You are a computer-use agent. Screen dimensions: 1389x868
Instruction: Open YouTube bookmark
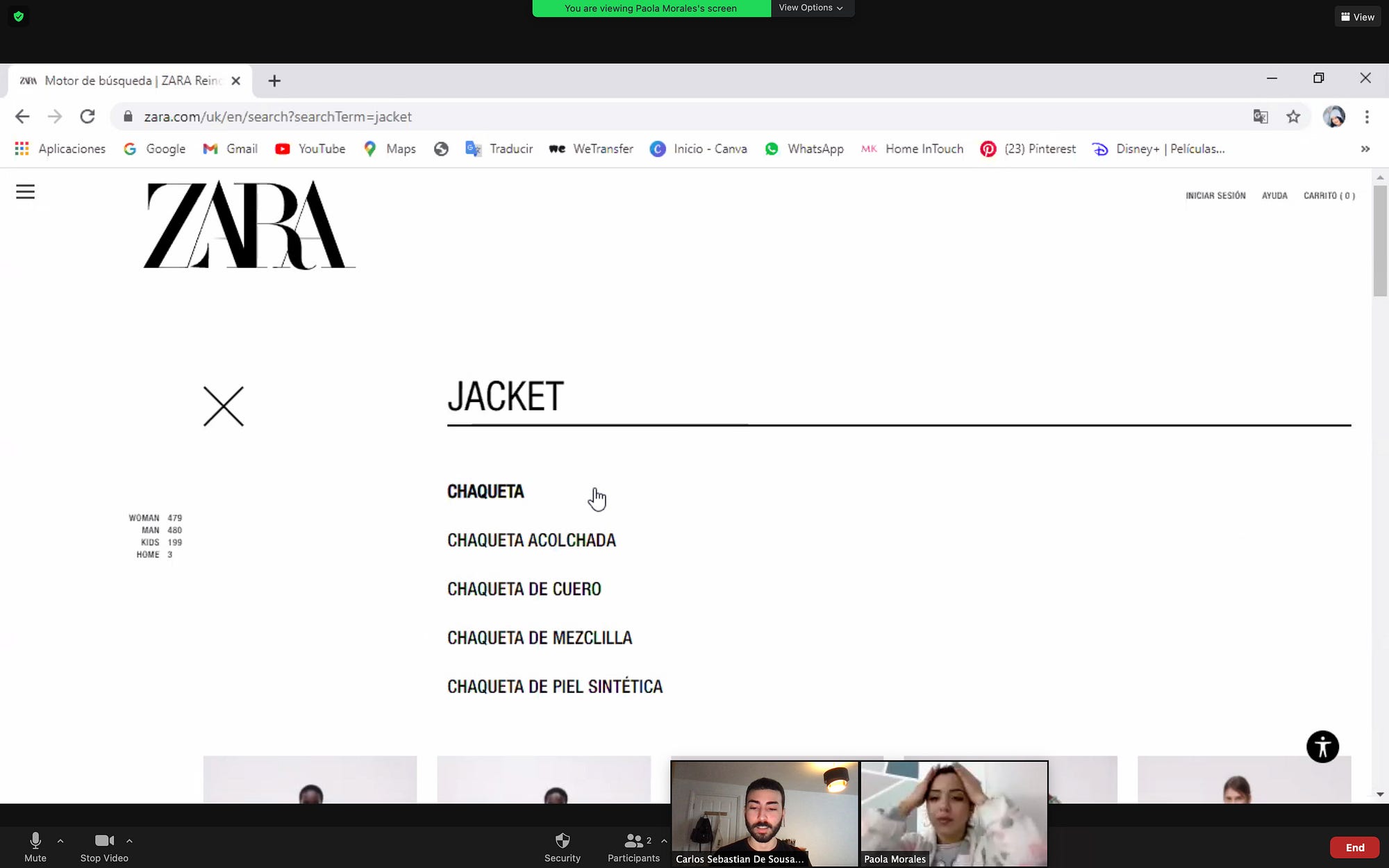click(x=310, y=149)
